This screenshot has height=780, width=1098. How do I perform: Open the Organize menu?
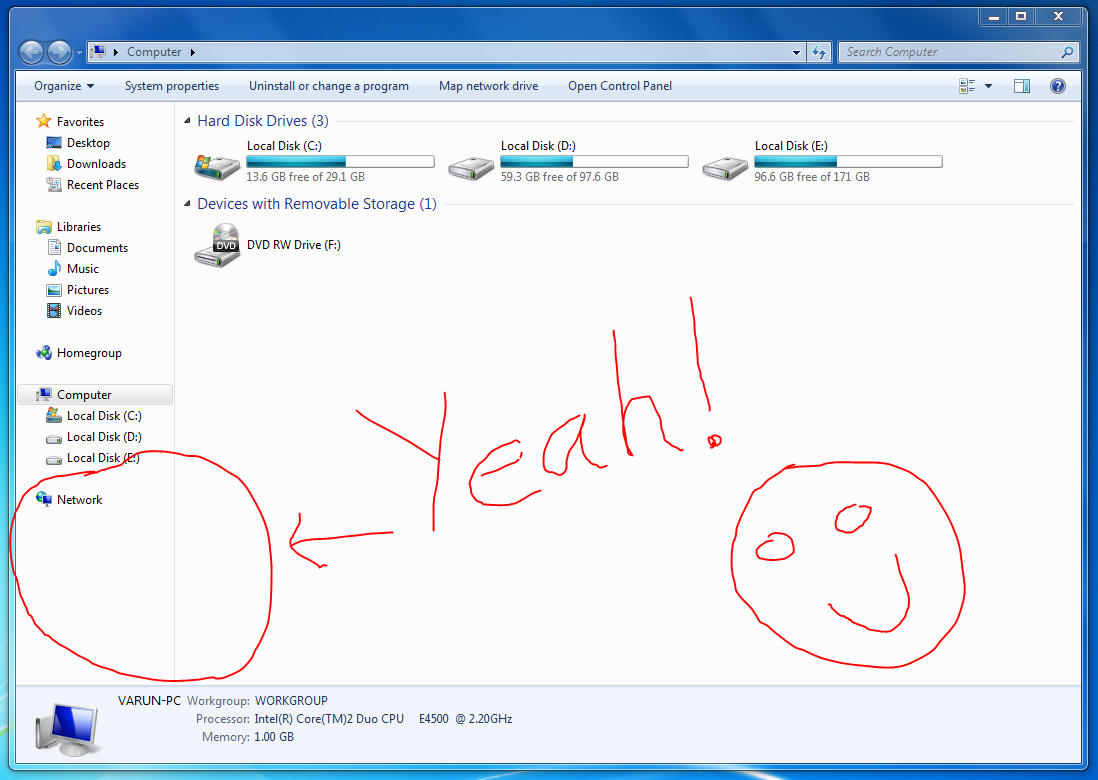pyautogui.click(x=64, y=85)
